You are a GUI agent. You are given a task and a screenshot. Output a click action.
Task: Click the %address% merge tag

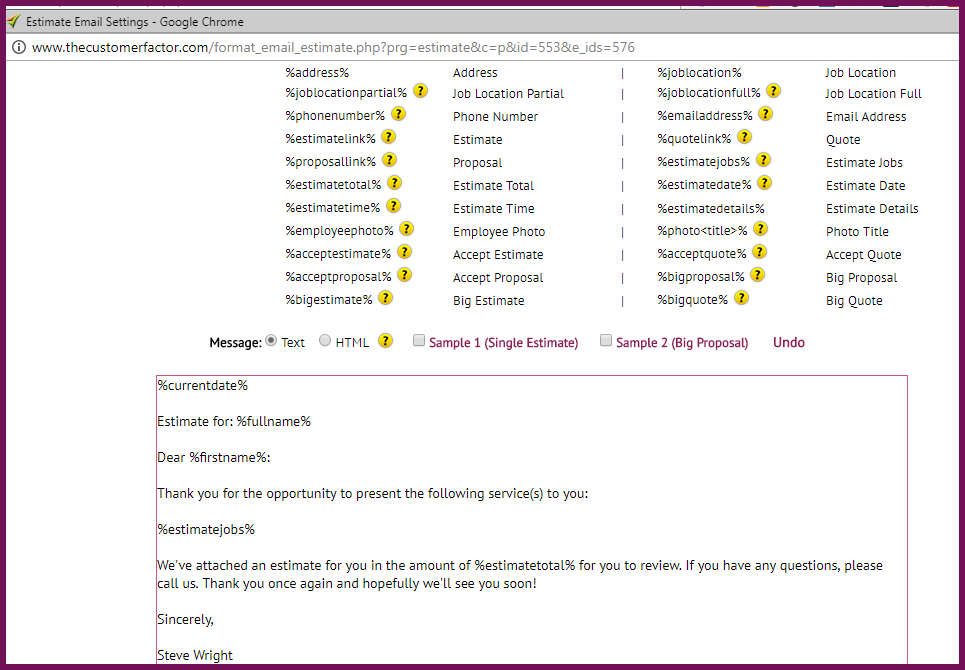coord(317,73)
